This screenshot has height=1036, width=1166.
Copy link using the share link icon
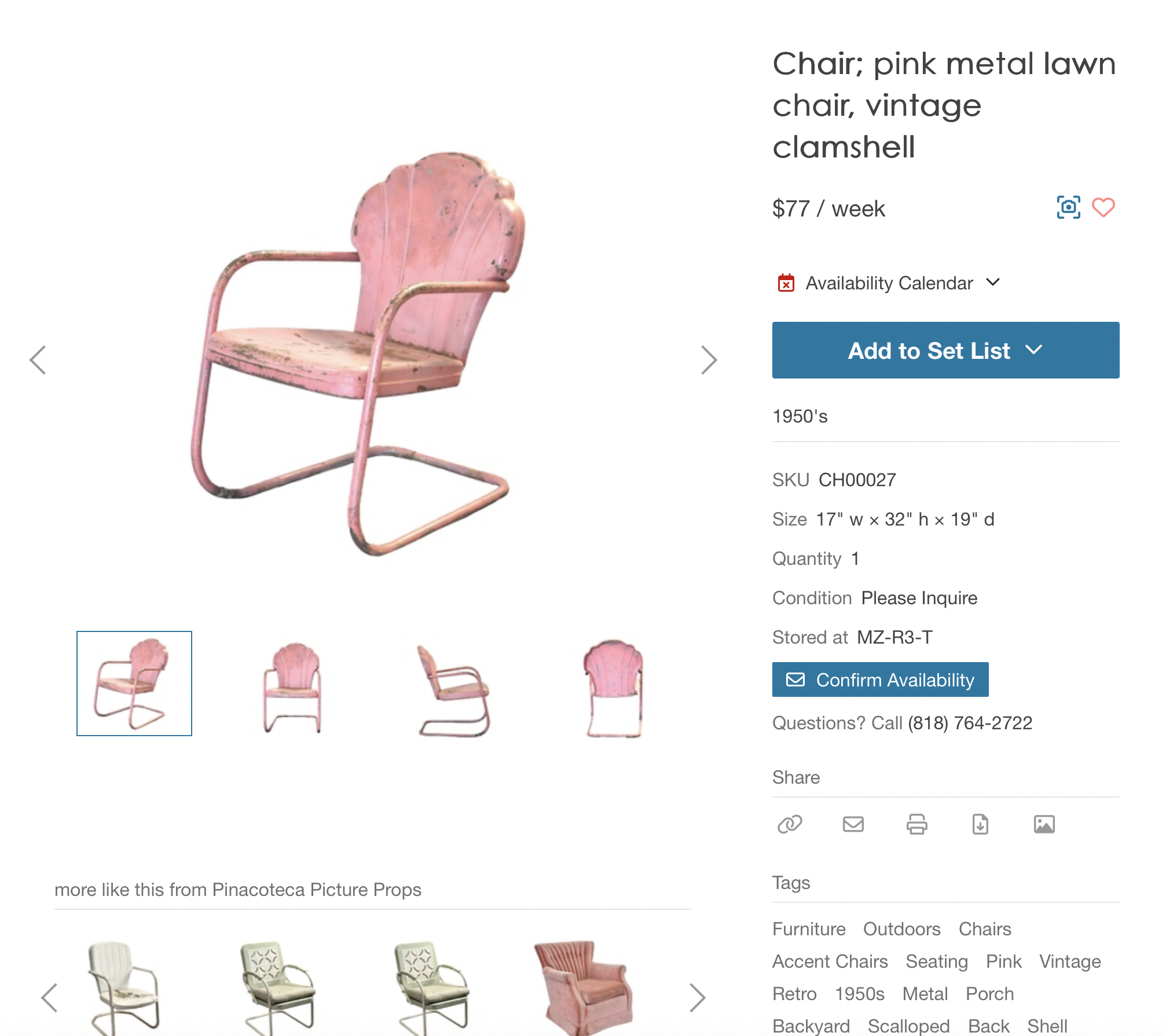[790, 824]
